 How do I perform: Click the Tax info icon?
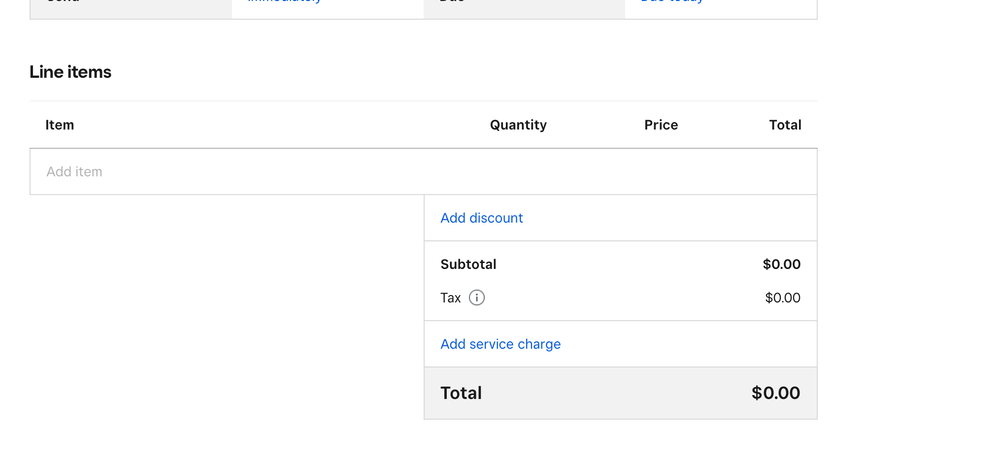pos(477,297)
